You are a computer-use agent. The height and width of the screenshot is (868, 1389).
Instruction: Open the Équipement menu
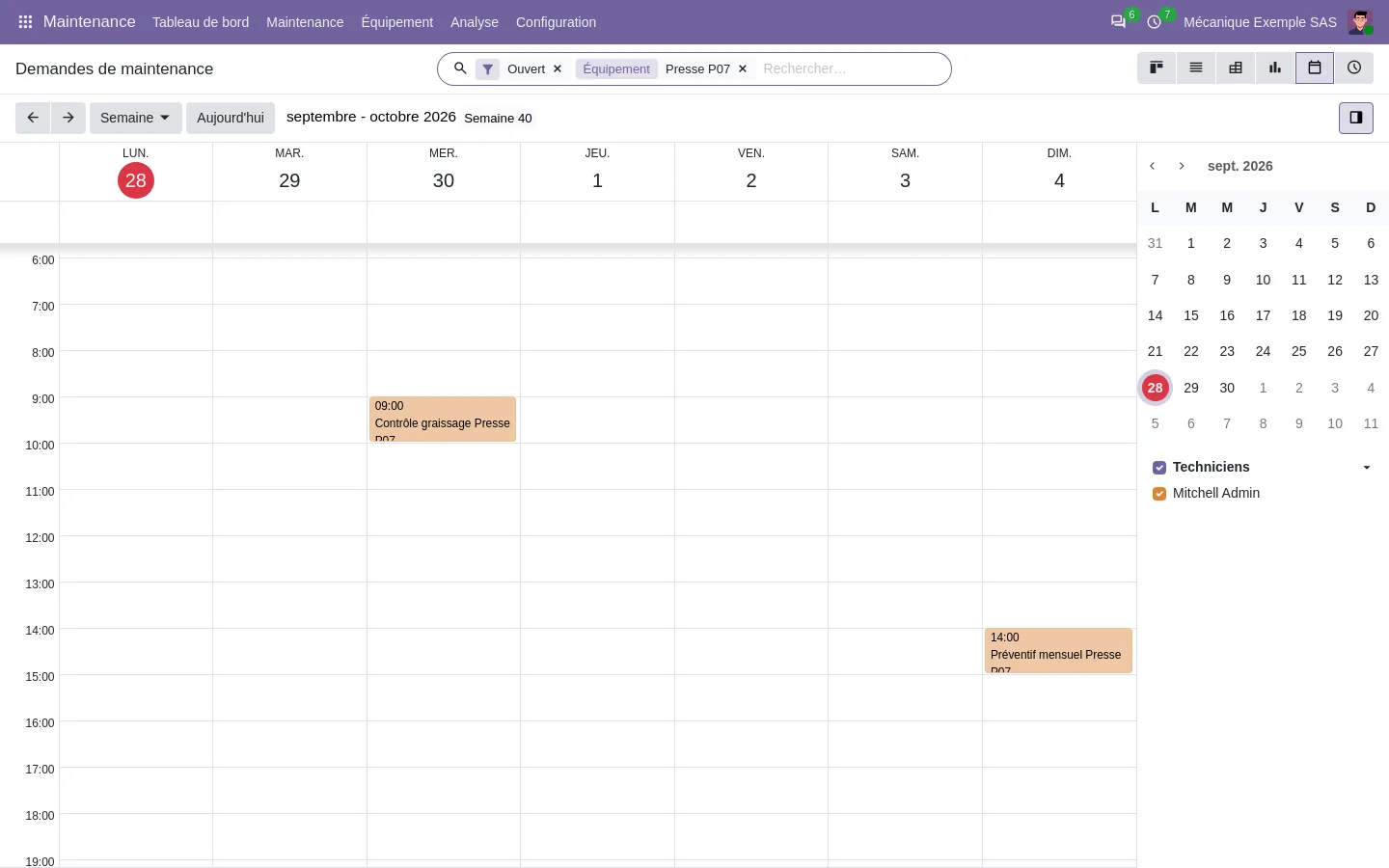click(x=397, y=22)
